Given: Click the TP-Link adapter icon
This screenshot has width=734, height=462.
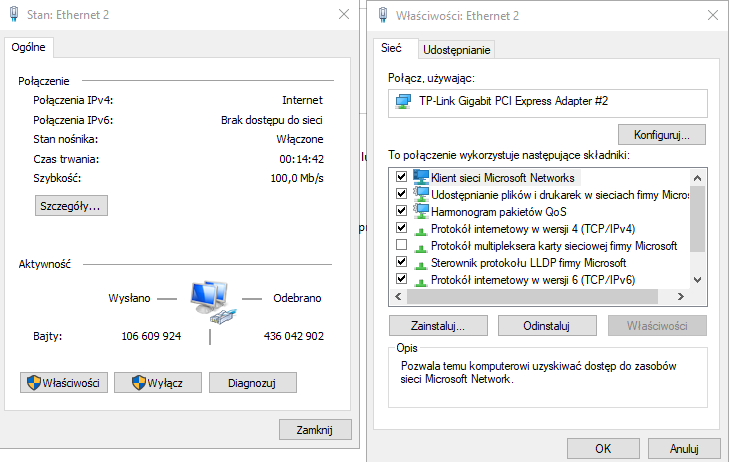Looking at the screenshot, I should pyautogui.click(x=404, y=102).
